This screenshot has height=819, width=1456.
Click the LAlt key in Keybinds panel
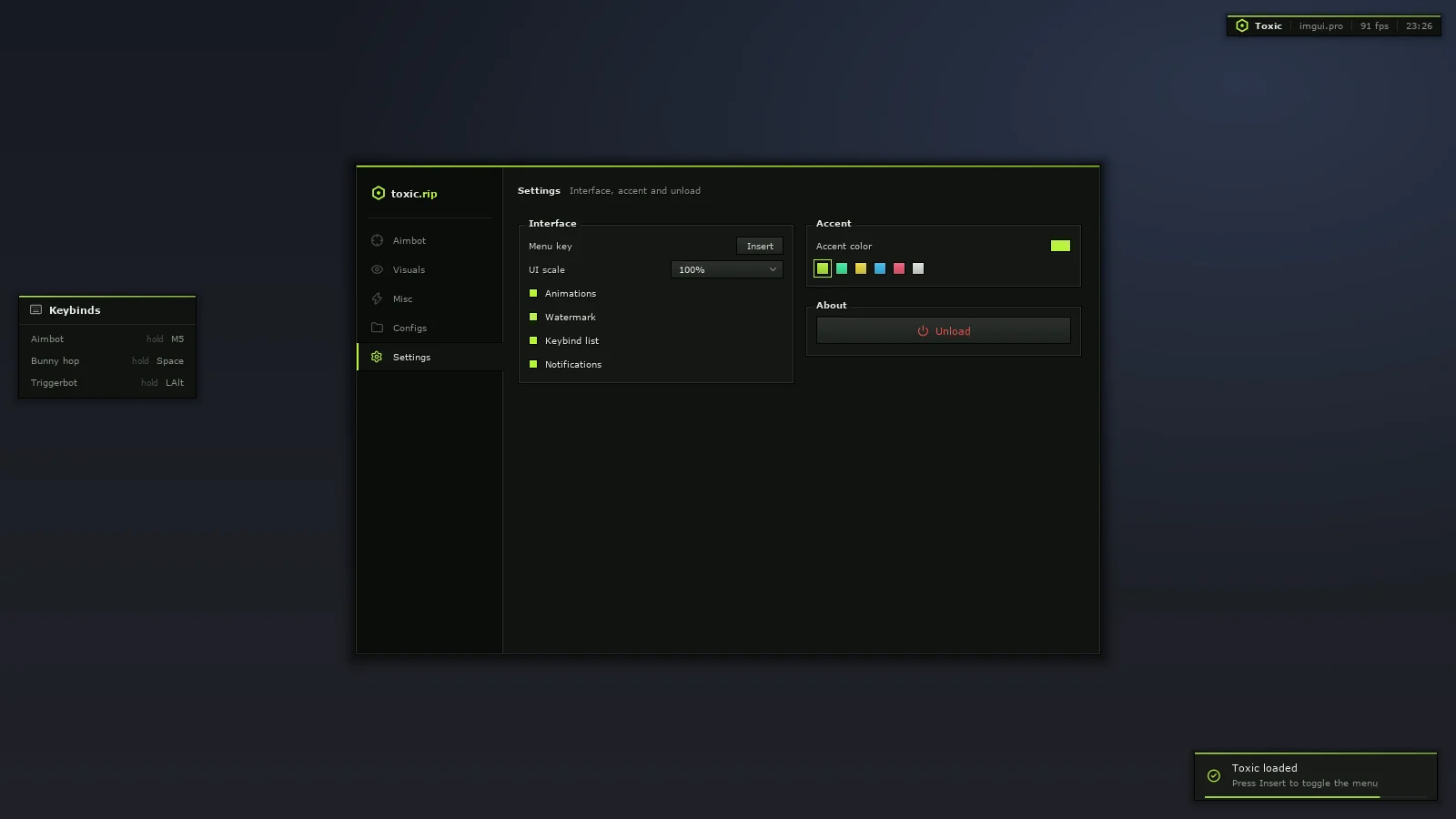click(175, 383)
